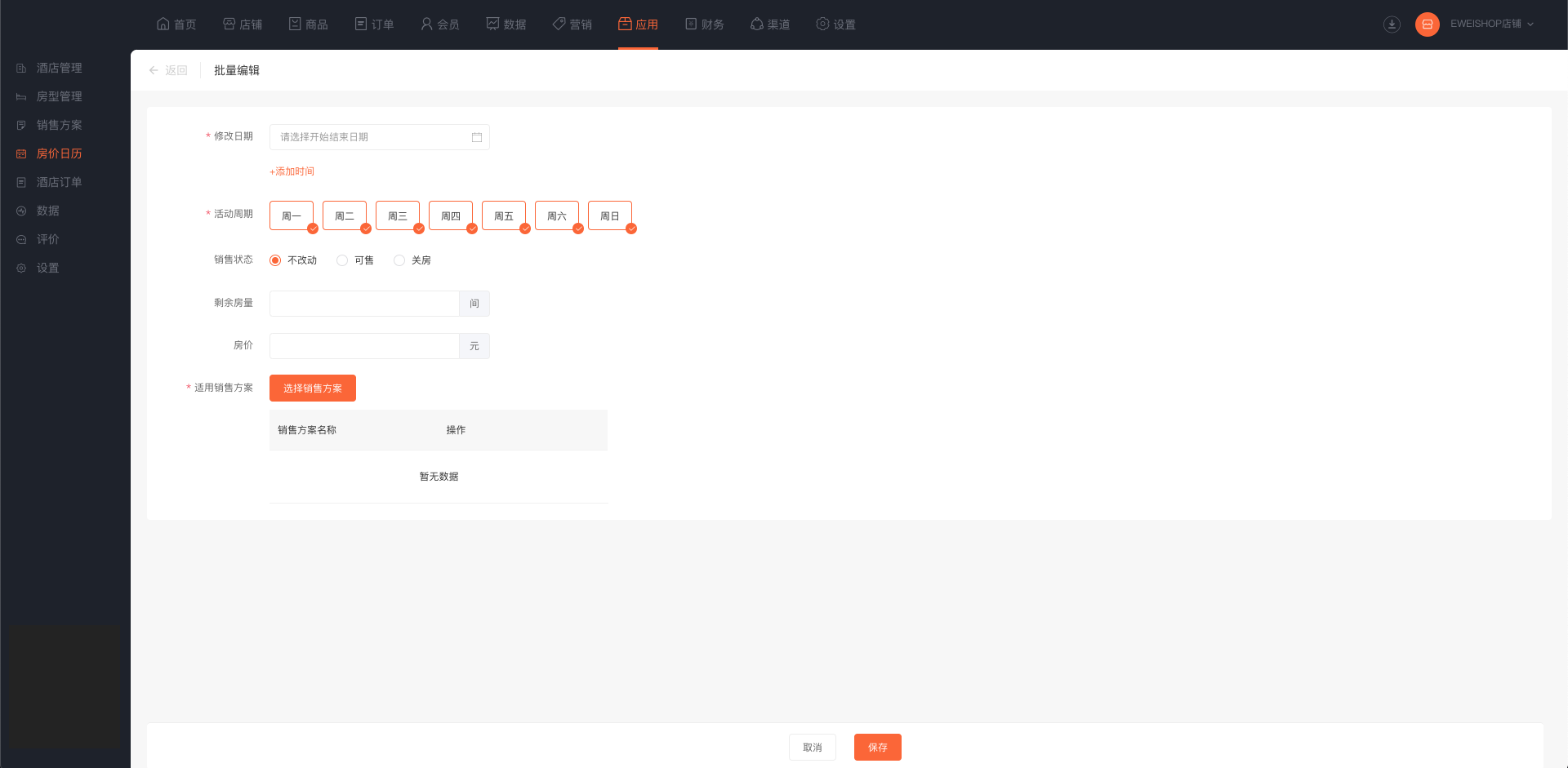Select the 不改动 radio button
The width and height of the screenshot is (1568, 768).
pos(275,260)
